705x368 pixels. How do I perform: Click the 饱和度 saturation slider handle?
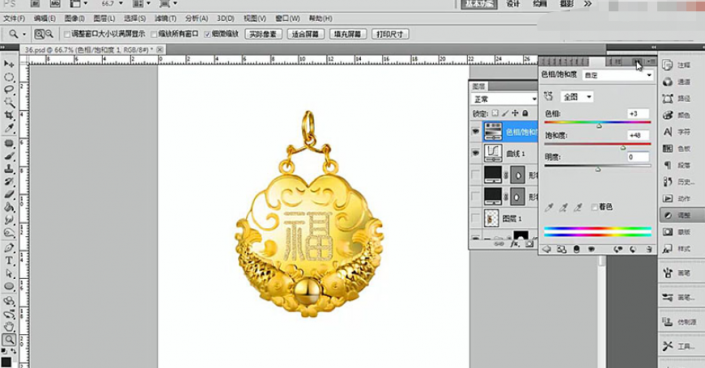(623, 148)
